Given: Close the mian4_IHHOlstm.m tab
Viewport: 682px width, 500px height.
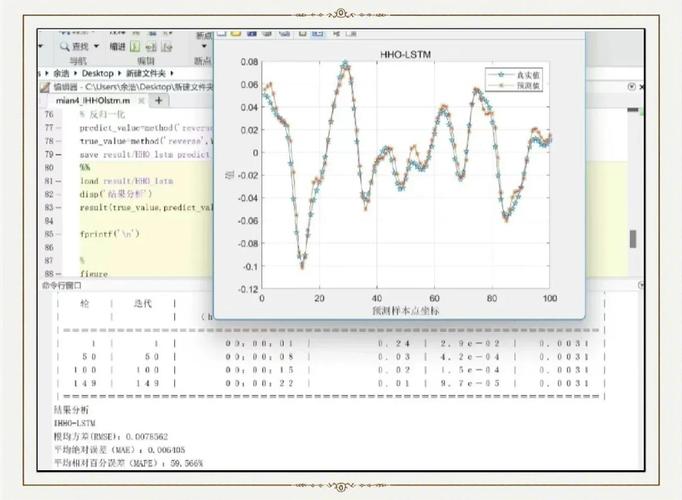Looking at the screenshot, I should coord(141,100).
